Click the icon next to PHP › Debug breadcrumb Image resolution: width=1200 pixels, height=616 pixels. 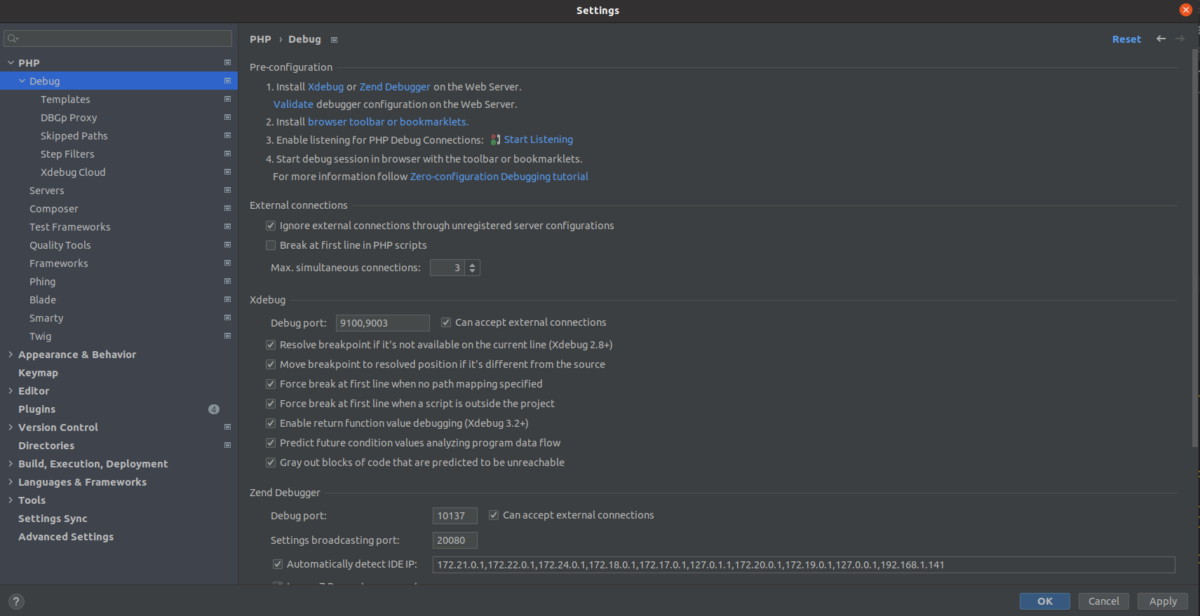point(334,40)
